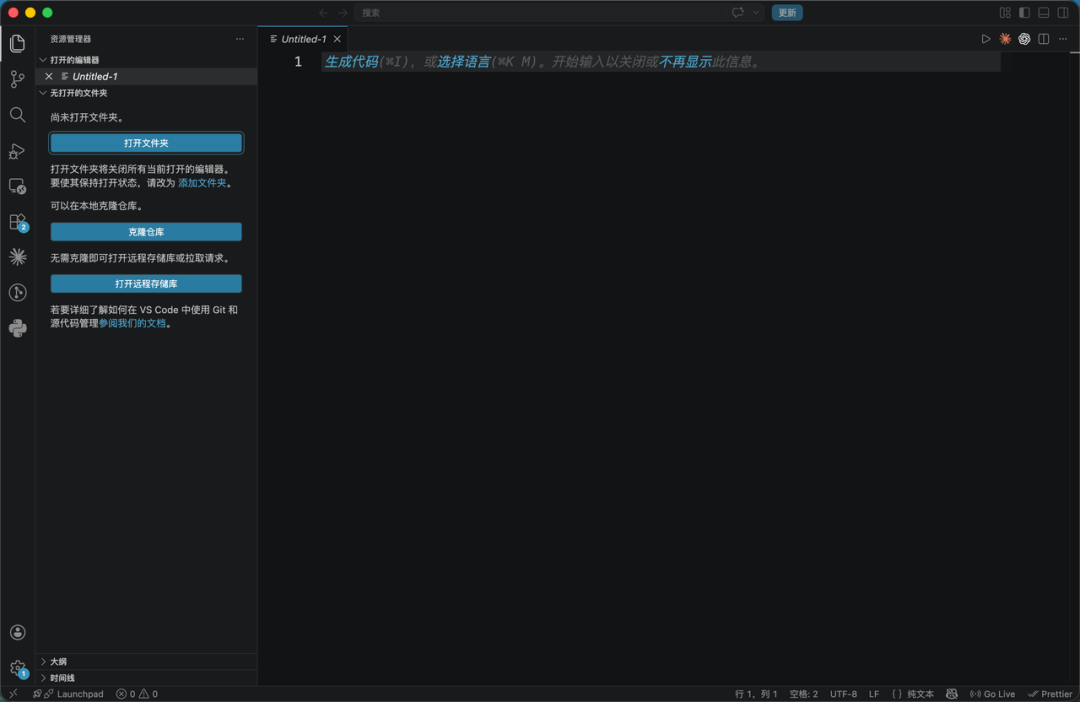Open the Python extension view
The image size is (1080, 702).
click(17, 328)
